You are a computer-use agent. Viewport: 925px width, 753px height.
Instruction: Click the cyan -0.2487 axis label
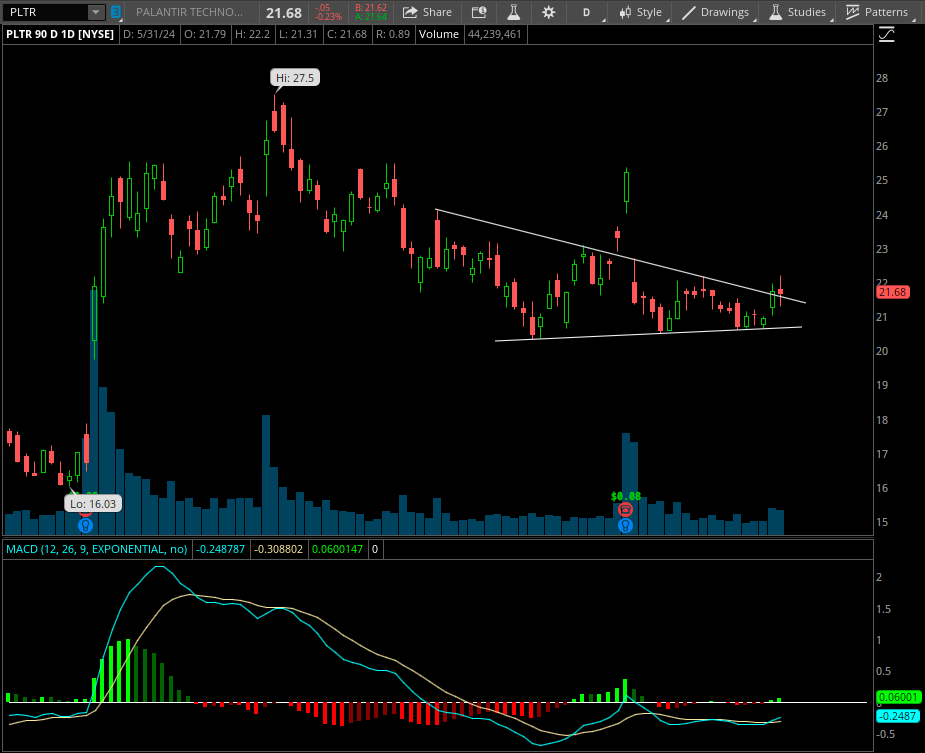(x=898, y=716)
